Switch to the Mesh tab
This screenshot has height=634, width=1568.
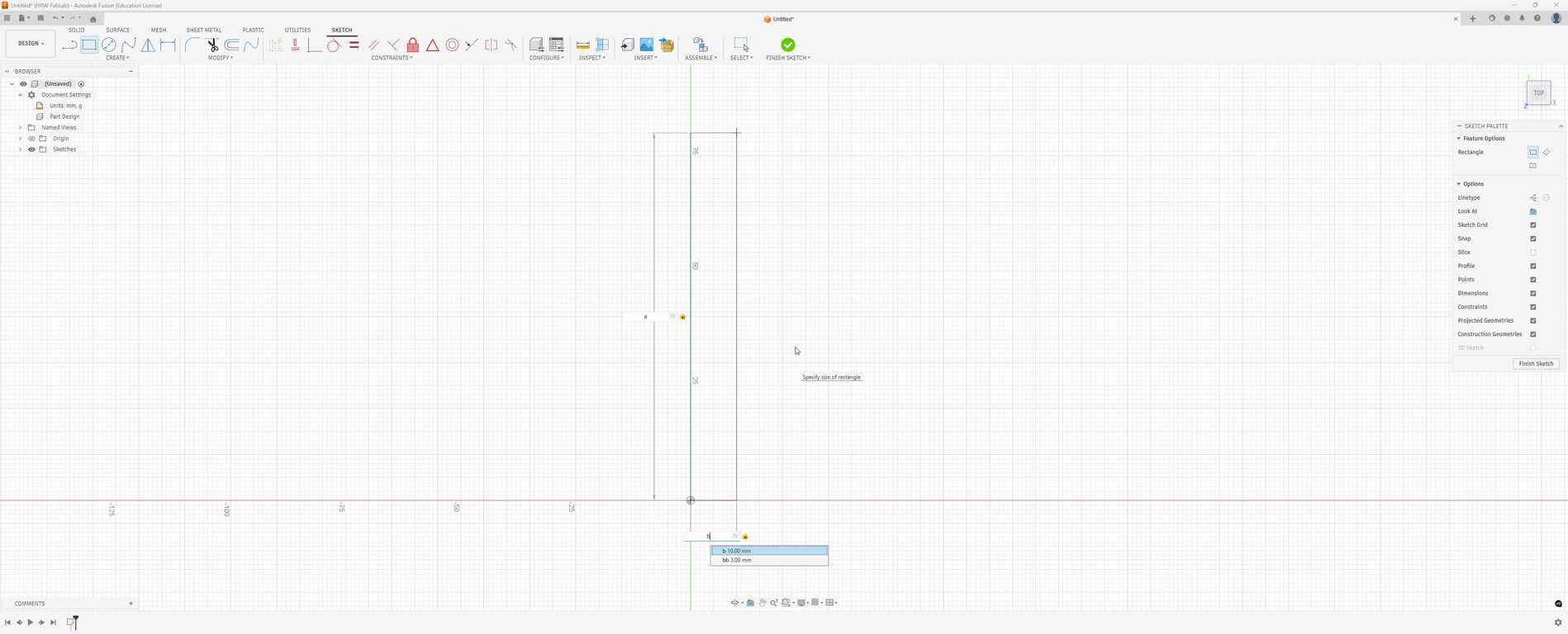click(159, 30)
